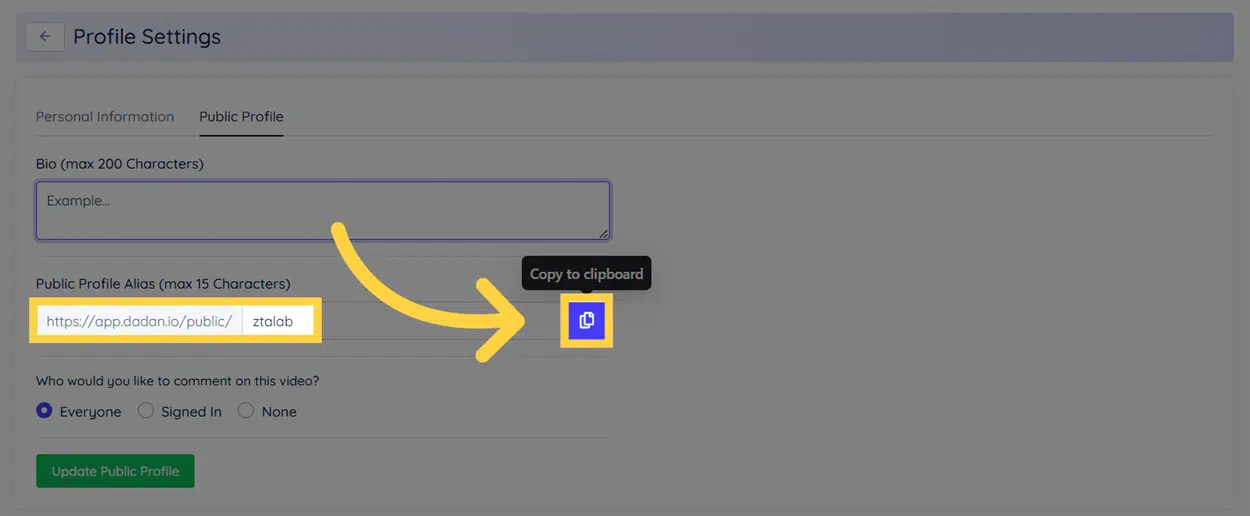
Task: Choose the Signed In radio option
Action: click(146, 411)
